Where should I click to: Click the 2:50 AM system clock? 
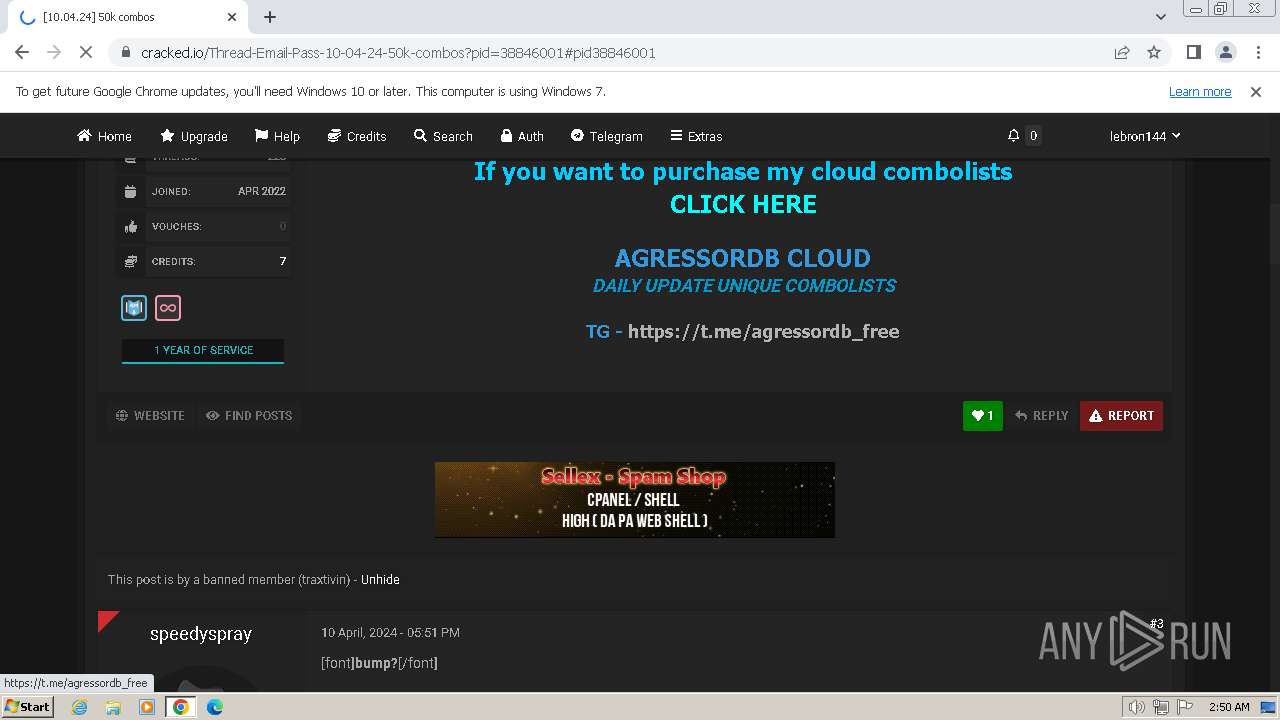[x=1229, y=707]
